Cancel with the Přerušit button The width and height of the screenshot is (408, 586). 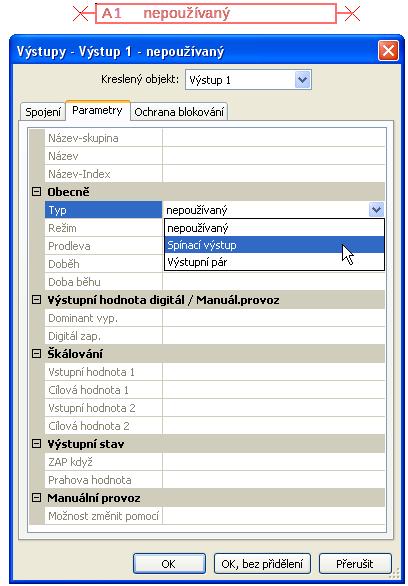coord(355,564)
